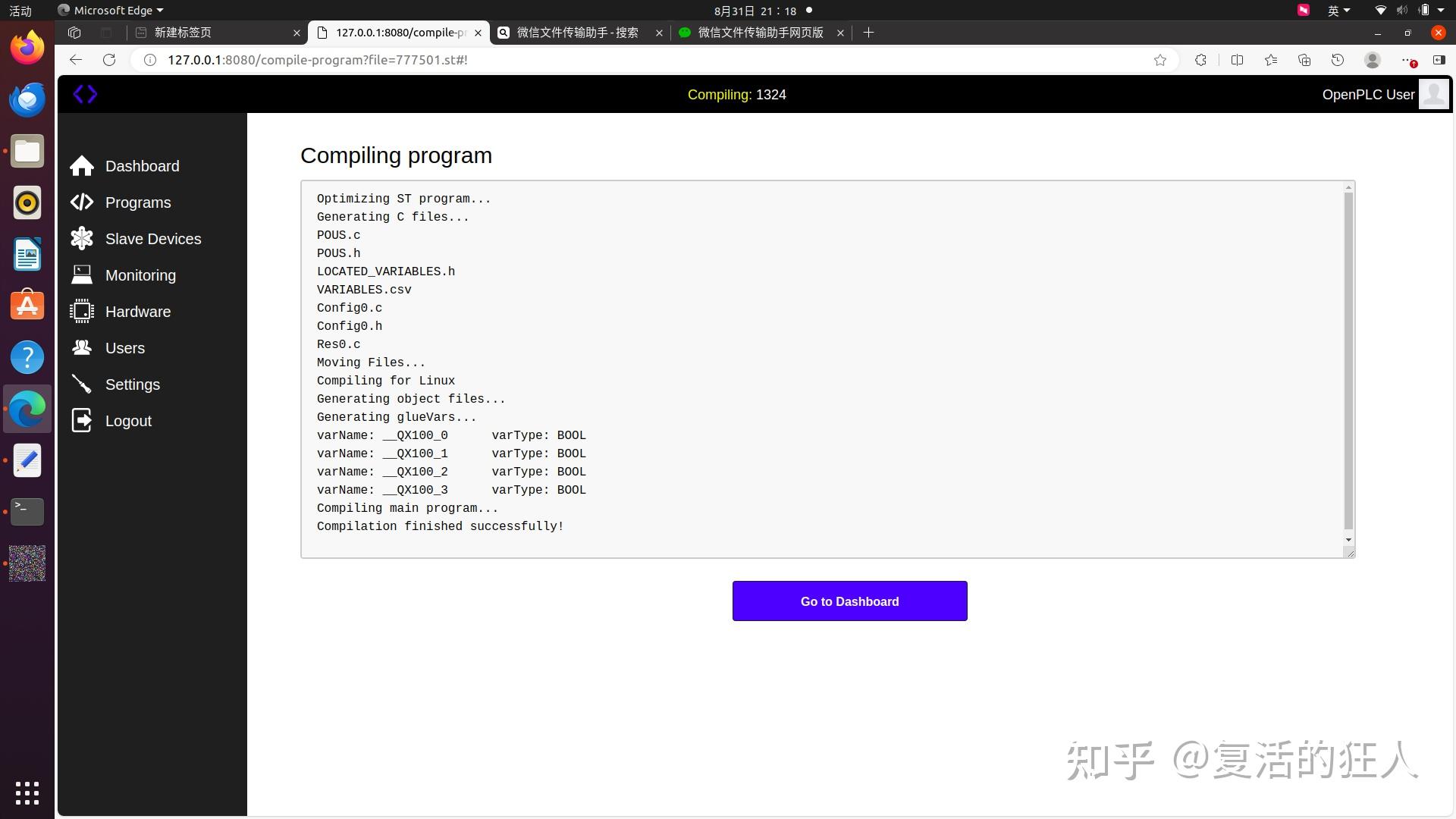Screen dimensions: 1456x819
Task: Click the Dashboard home icon
Action: point(82,165)
